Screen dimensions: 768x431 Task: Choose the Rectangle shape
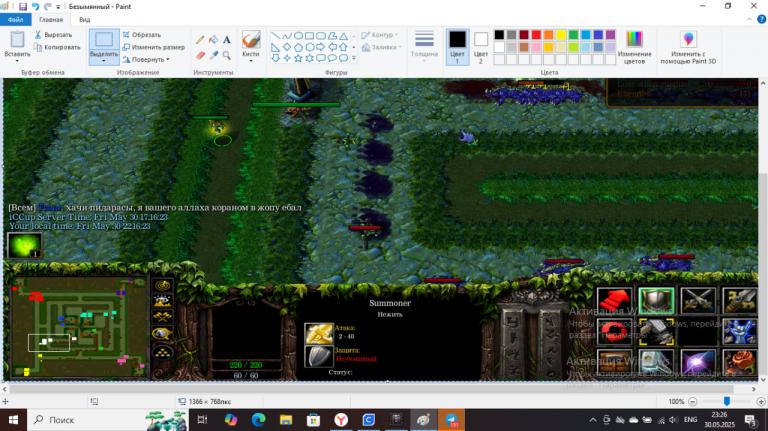(x=310, y=36)
